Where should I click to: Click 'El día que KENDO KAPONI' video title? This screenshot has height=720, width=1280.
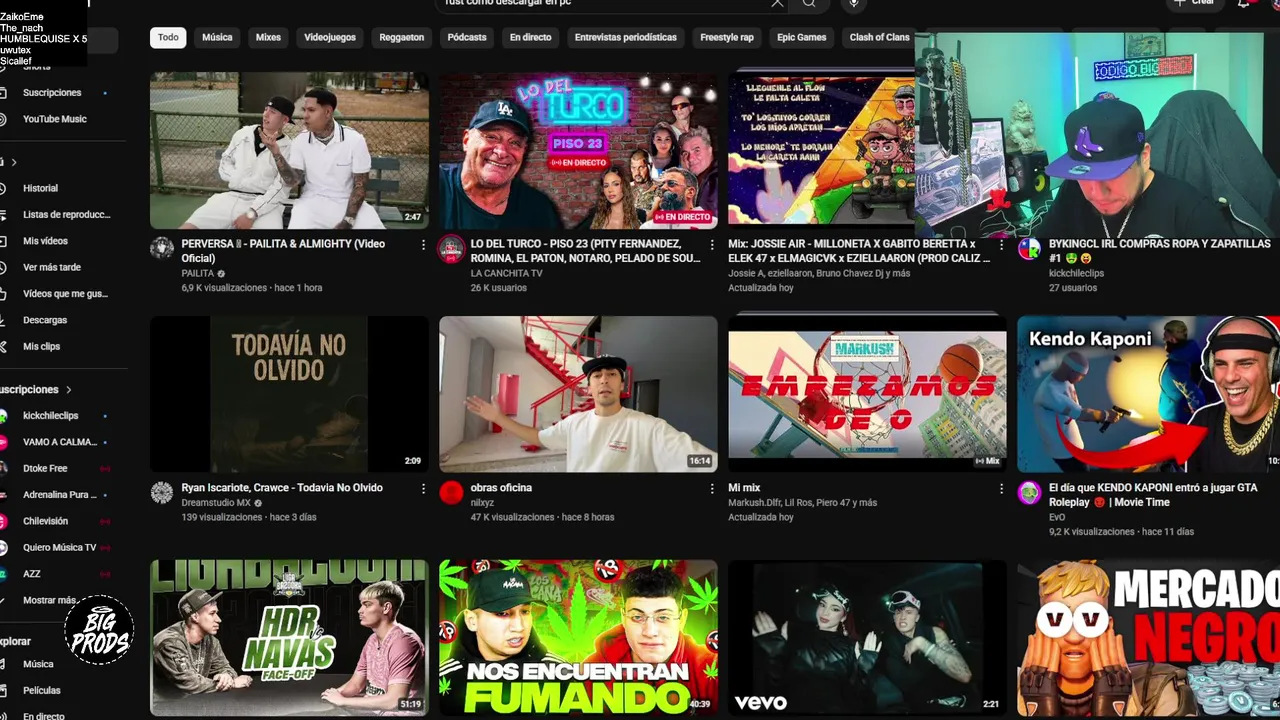[x=1153, y=495]
